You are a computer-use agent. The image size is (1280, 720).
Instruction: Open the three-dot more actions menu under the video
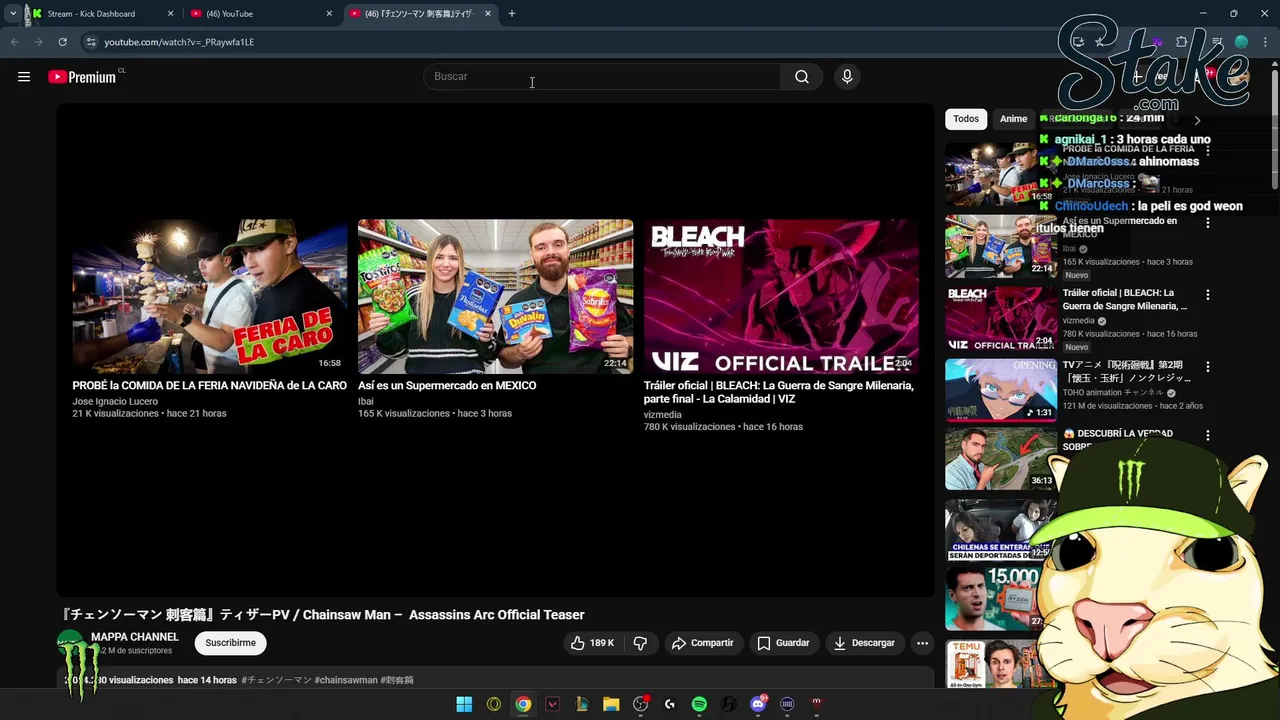point(923,643)
